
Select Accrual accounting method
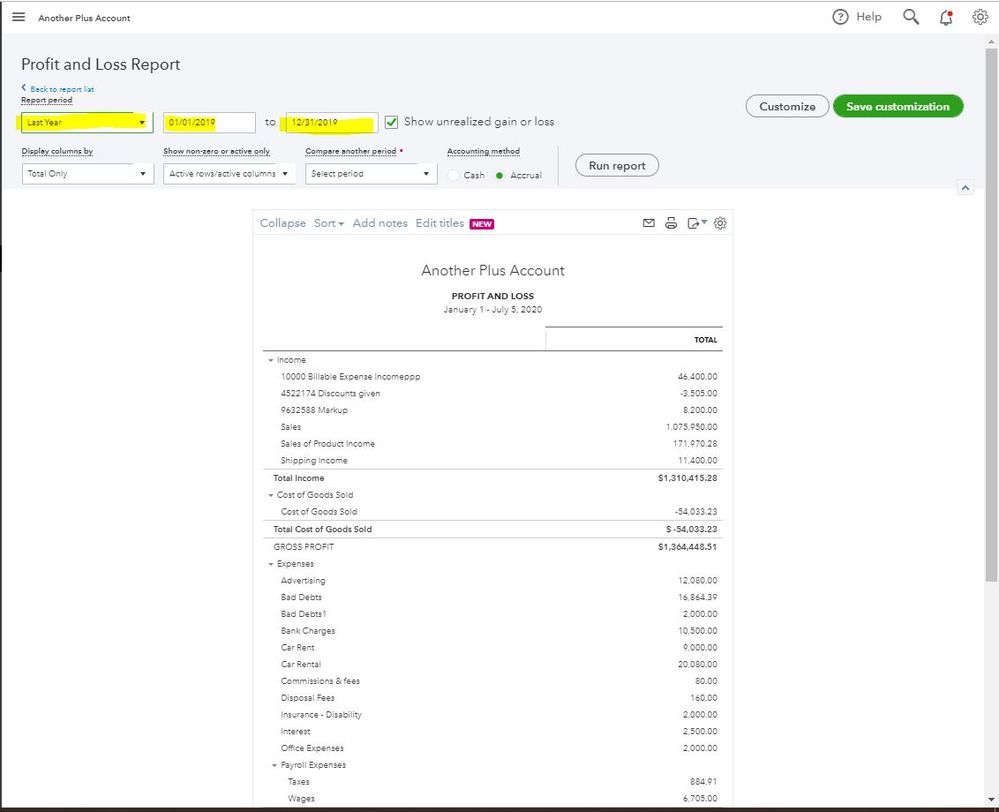pos(500,175)
